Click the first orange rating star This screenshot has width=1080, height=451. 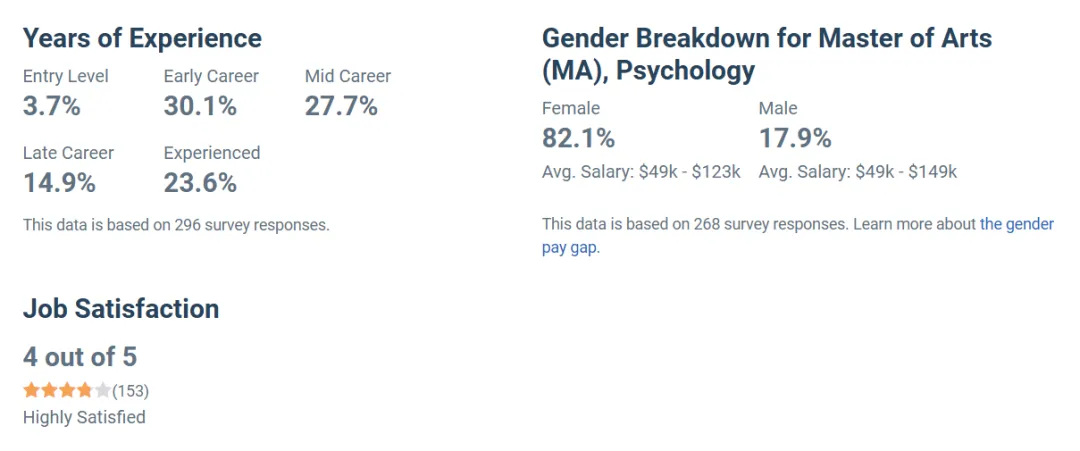[31, 391]
